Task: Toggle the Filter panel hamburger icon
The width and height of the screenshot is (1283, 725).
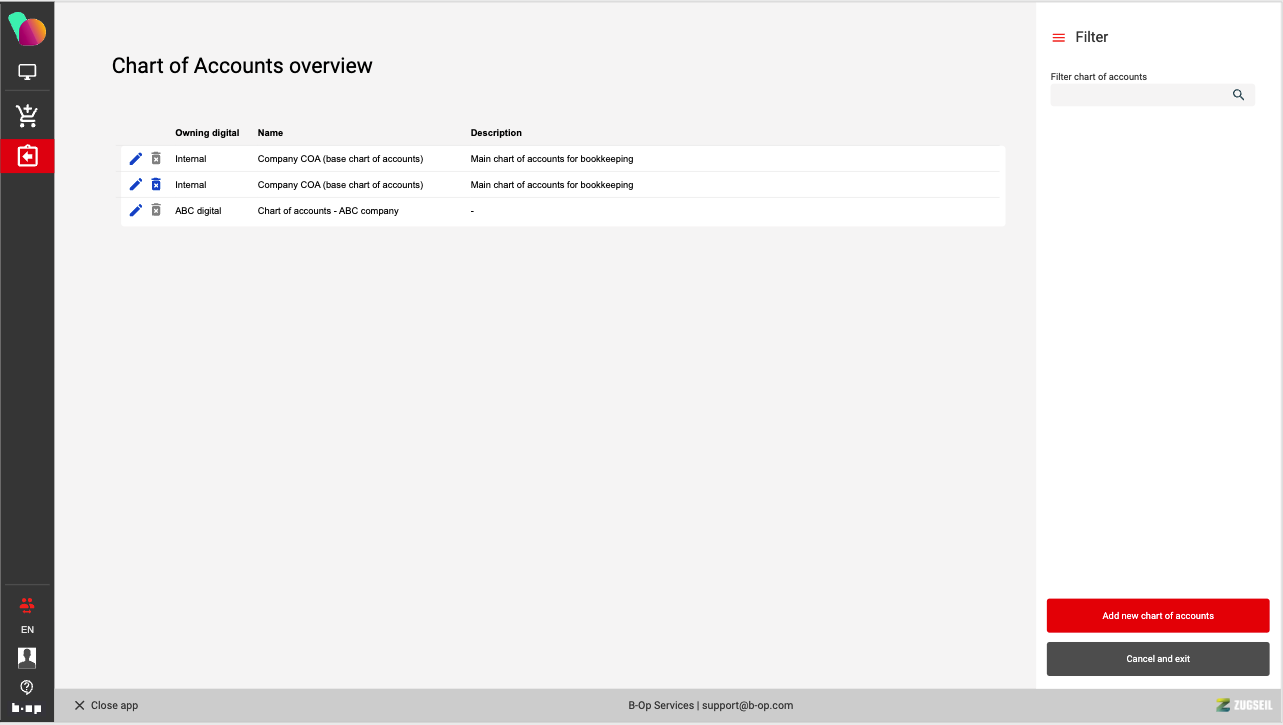Action: click(1058, 37)
